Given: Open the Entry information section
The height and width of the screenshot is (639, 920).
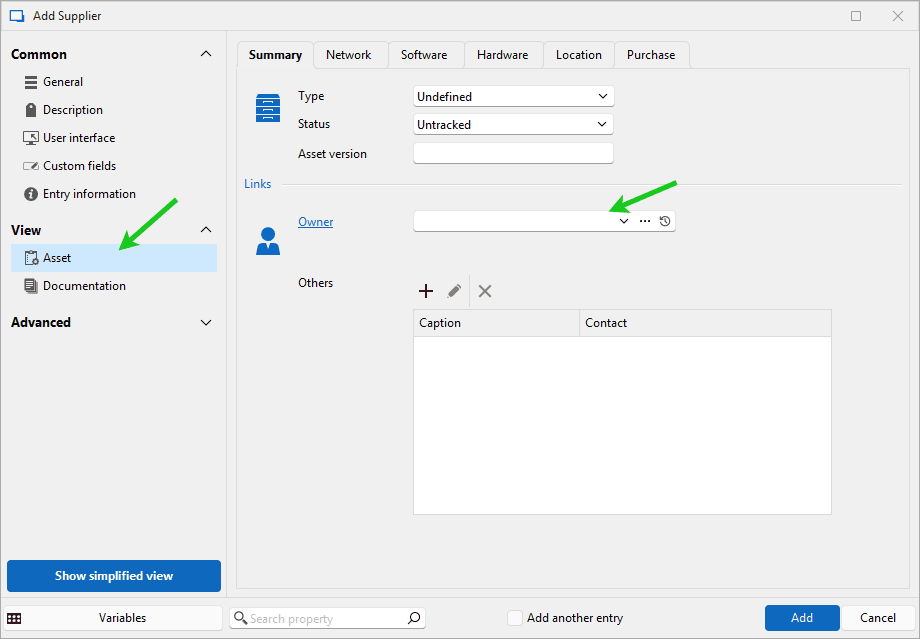Looking at the screenshot, I should coord(89,194).
